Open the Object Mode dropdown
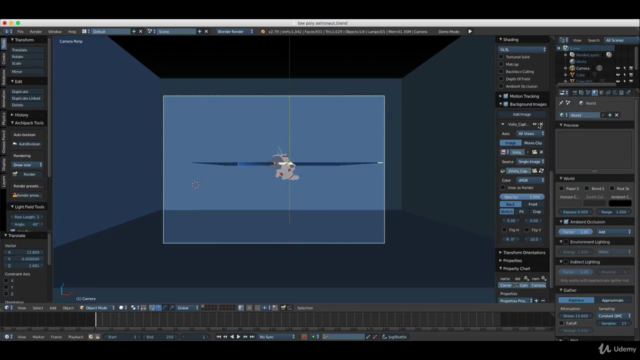 (97, 308)
